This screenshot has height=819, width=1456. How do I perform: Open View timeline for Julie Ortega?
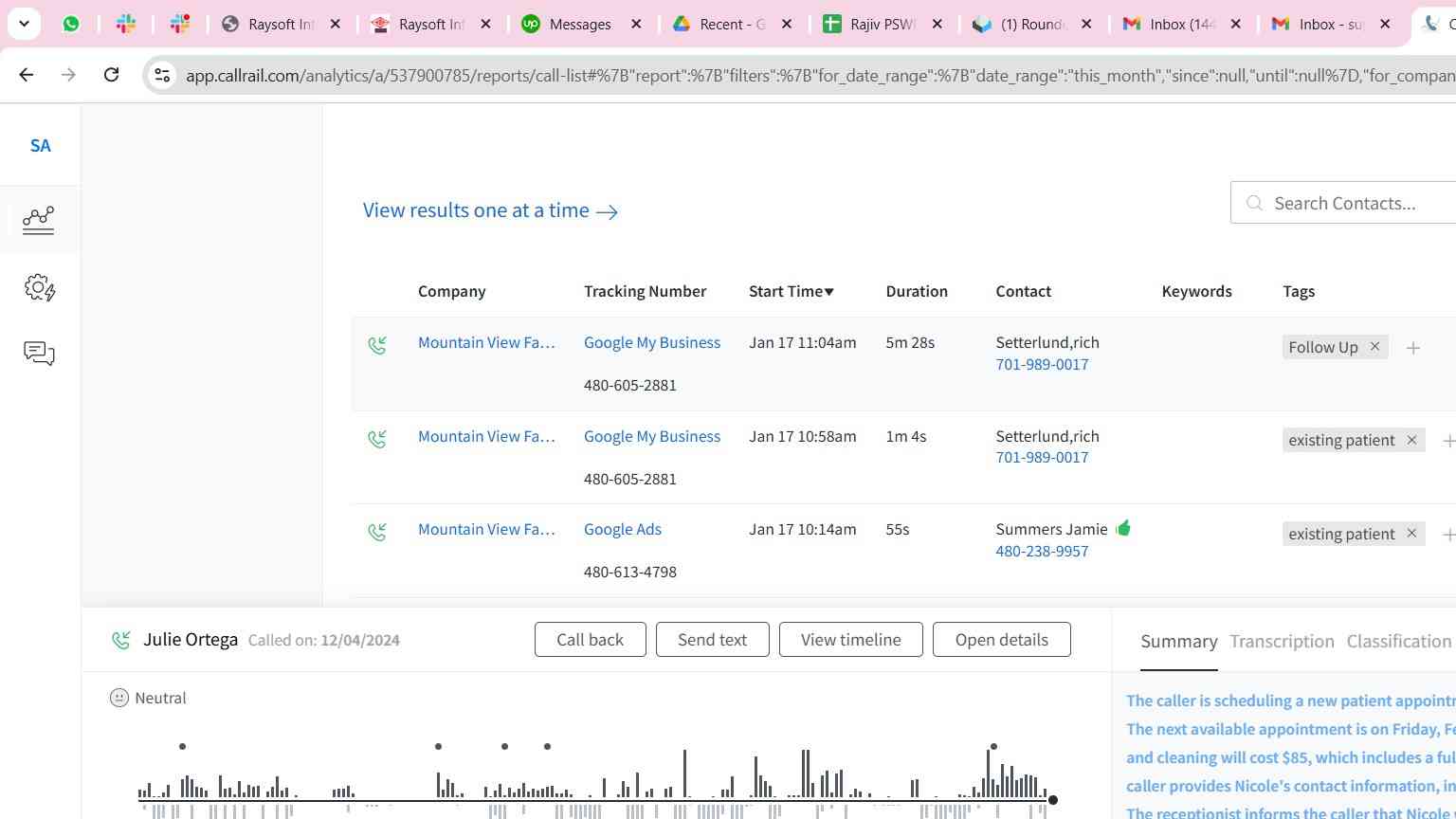pos(851,640)
